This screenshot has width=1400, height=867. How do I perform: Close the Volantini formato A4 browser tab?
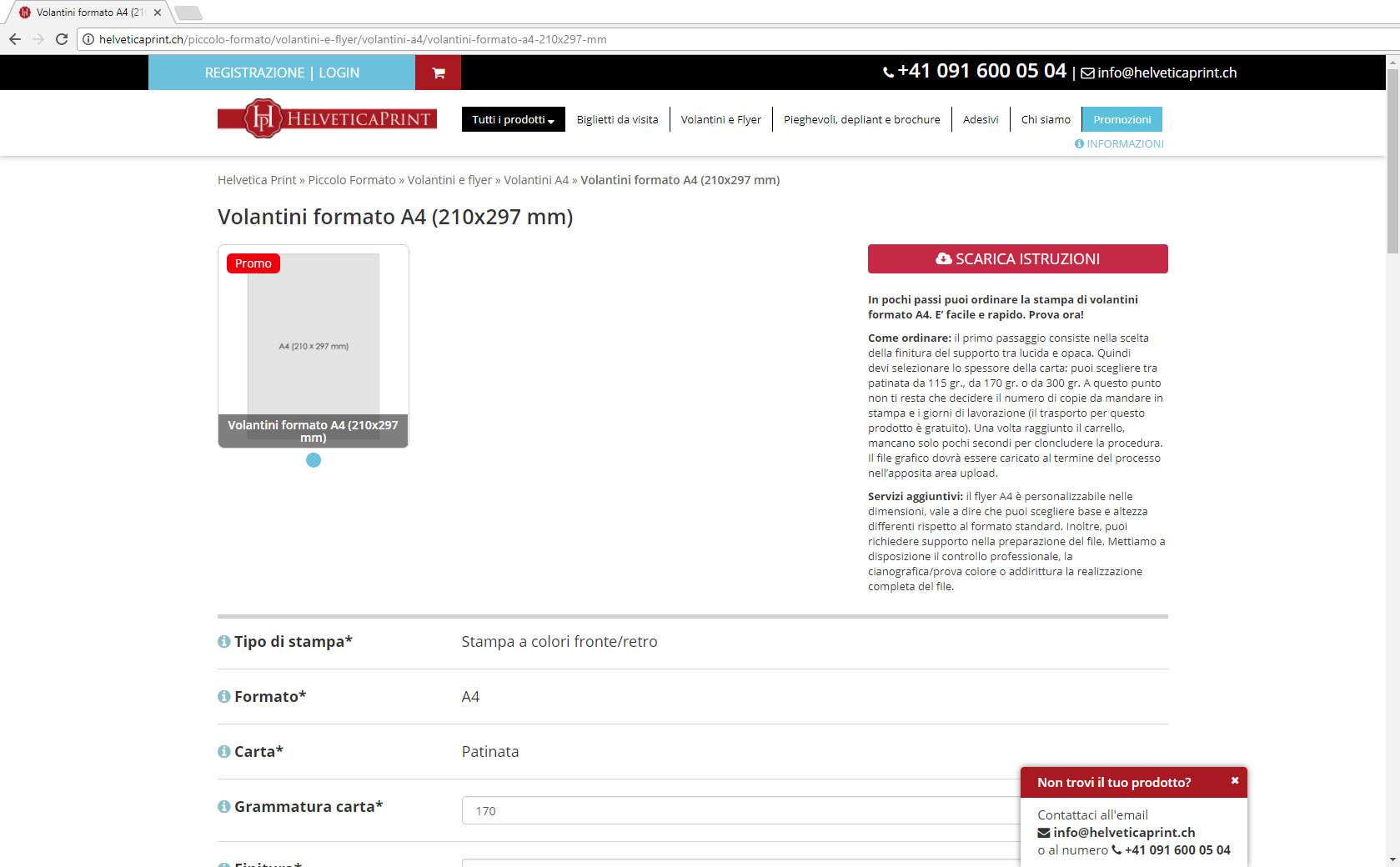coord(158,13)
